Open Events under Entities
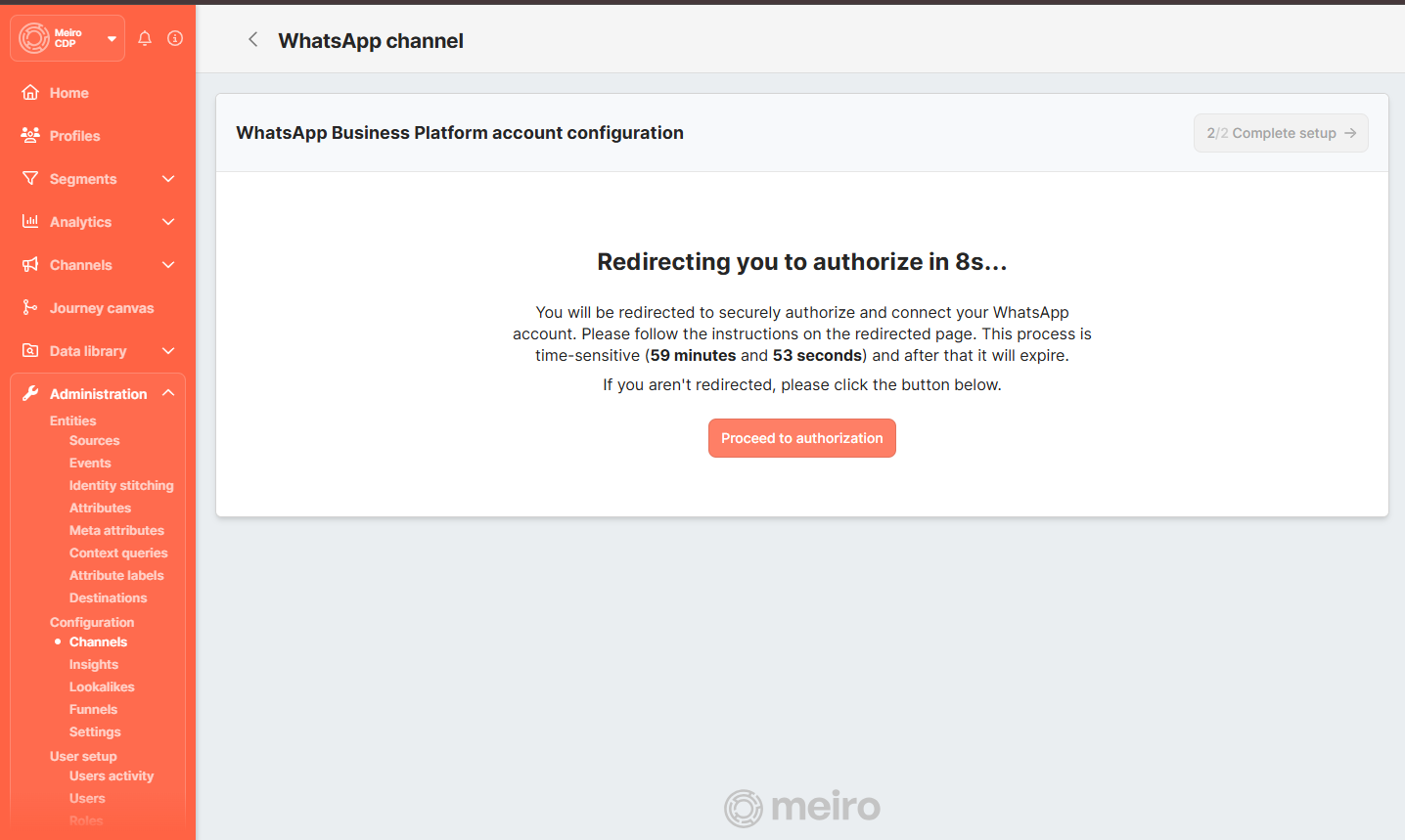This screenshot has width=1405, height=840. [90, 464]
